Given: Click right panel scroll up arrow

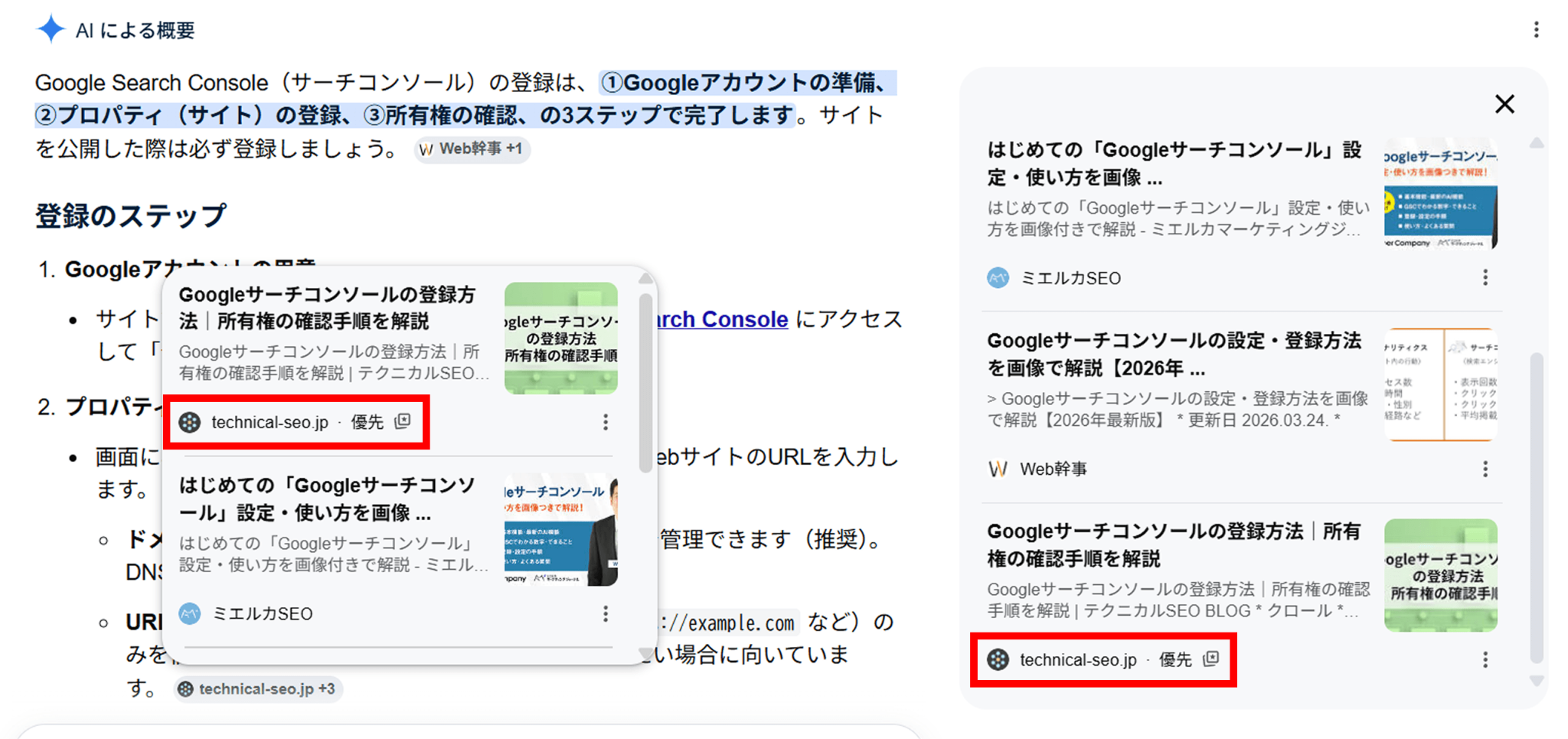Looking at the screenshot, I should [1537, 143].
